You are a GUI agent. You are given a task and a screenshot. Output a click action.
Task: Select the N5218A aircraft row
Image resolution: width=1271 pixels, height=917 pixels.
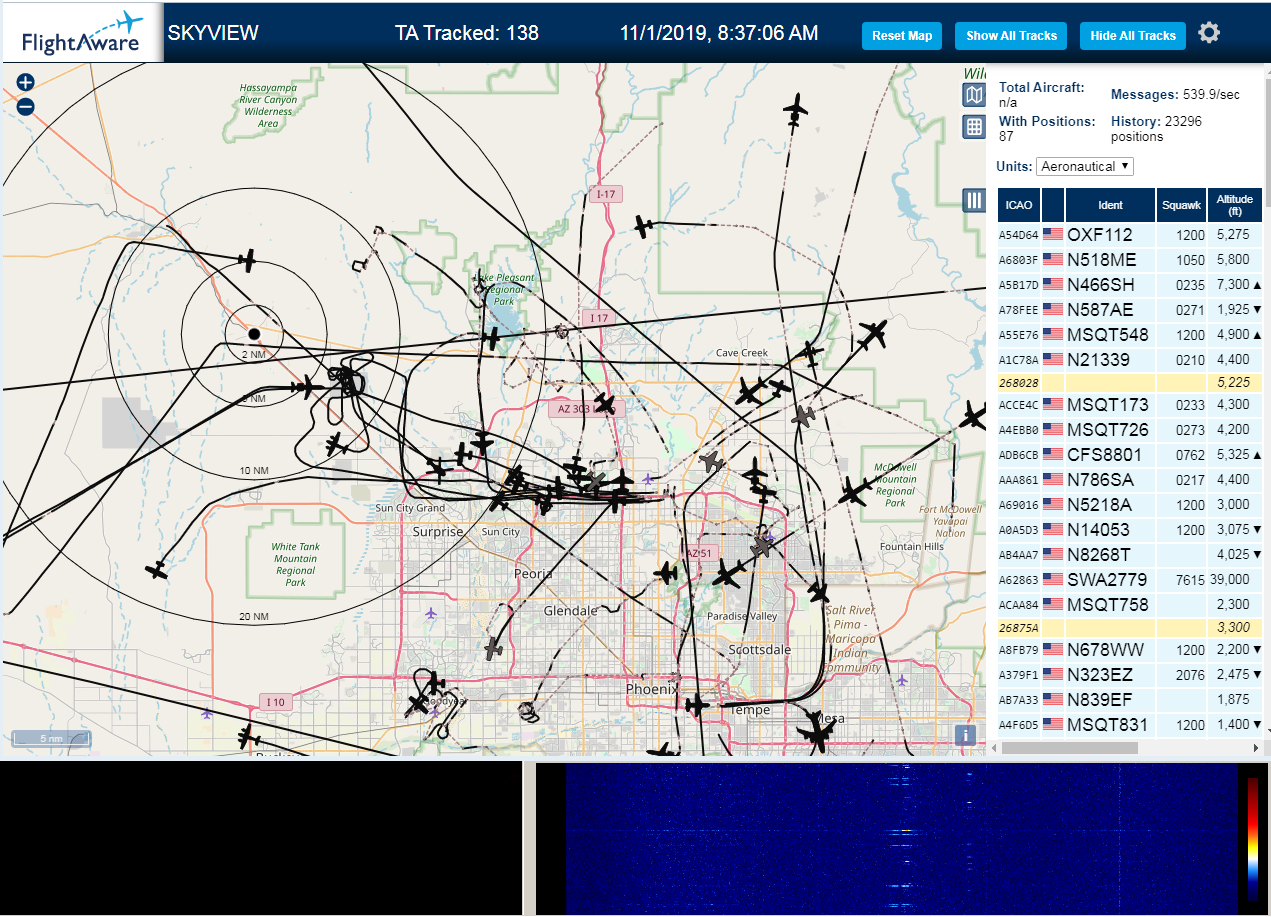tap(1129, 505)
